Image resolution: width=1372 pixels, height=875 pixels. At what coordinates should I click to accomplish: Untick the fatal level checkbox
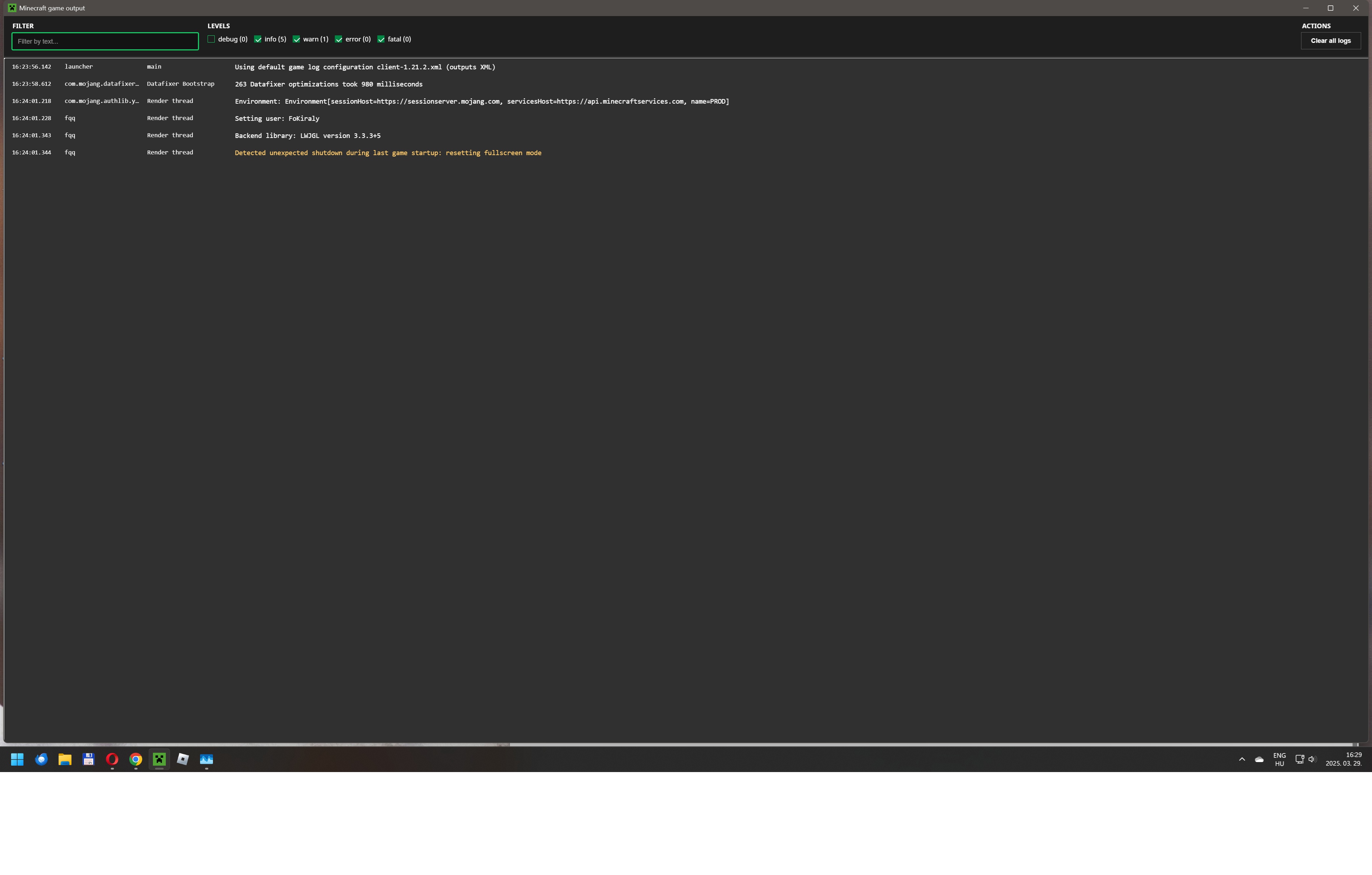[x=381, y=39]
